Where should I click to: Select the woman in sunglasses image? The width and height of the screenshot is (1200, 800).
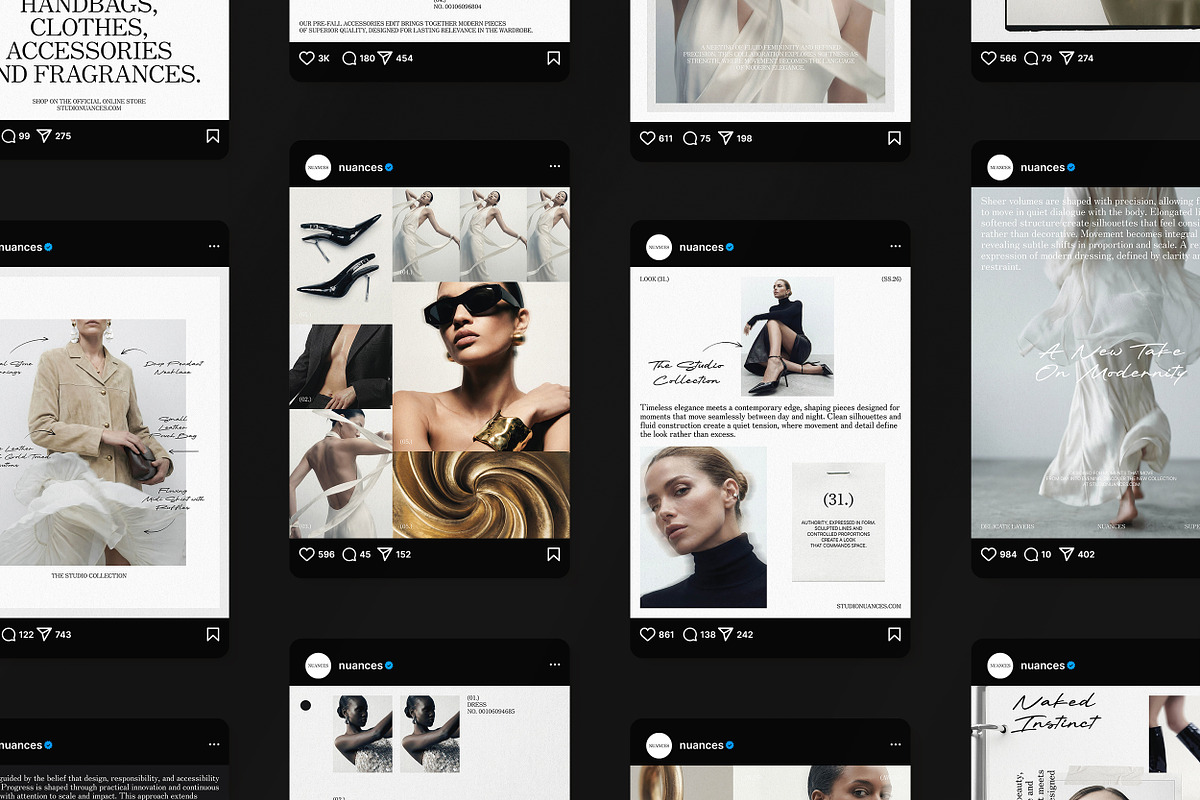pos(481,366)
